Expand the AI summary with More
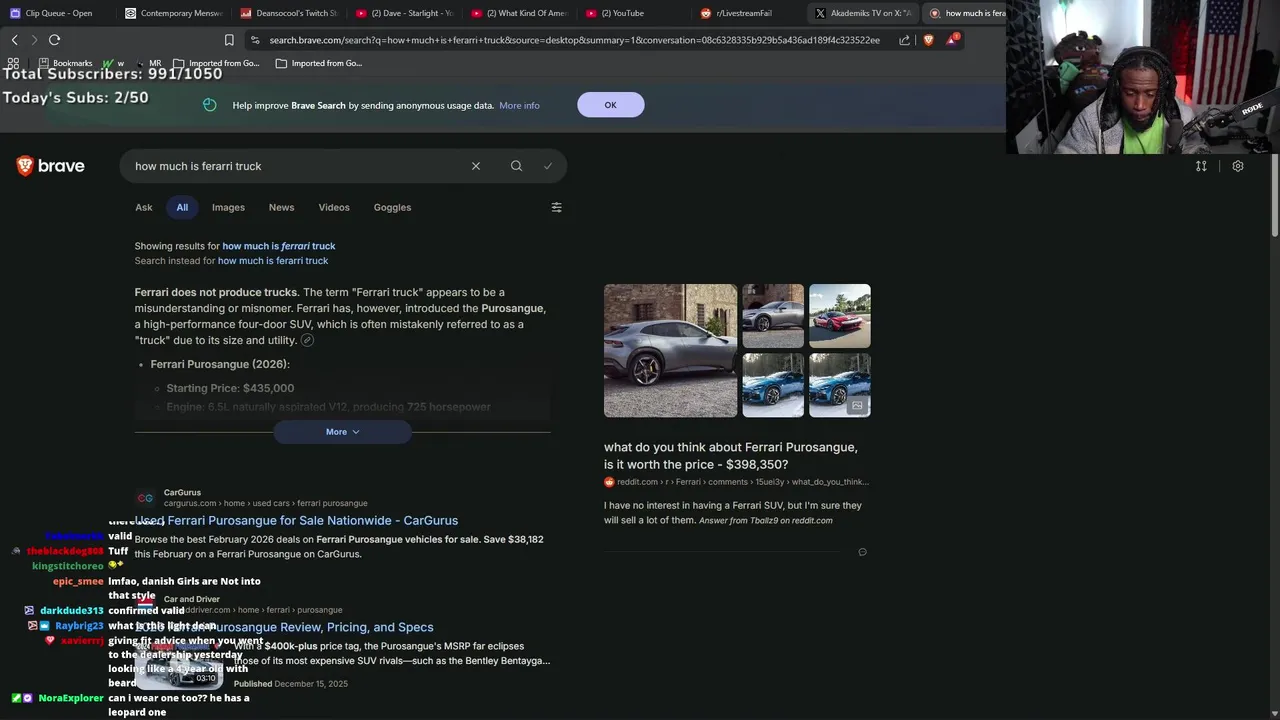1280x720 pixels. 342,432
